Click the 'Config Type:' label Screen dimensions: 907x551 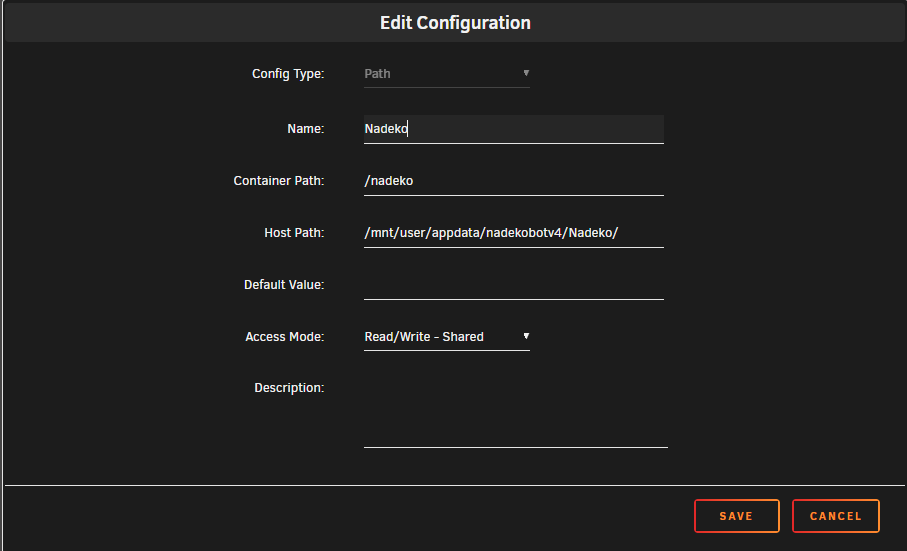coord(288,74)
